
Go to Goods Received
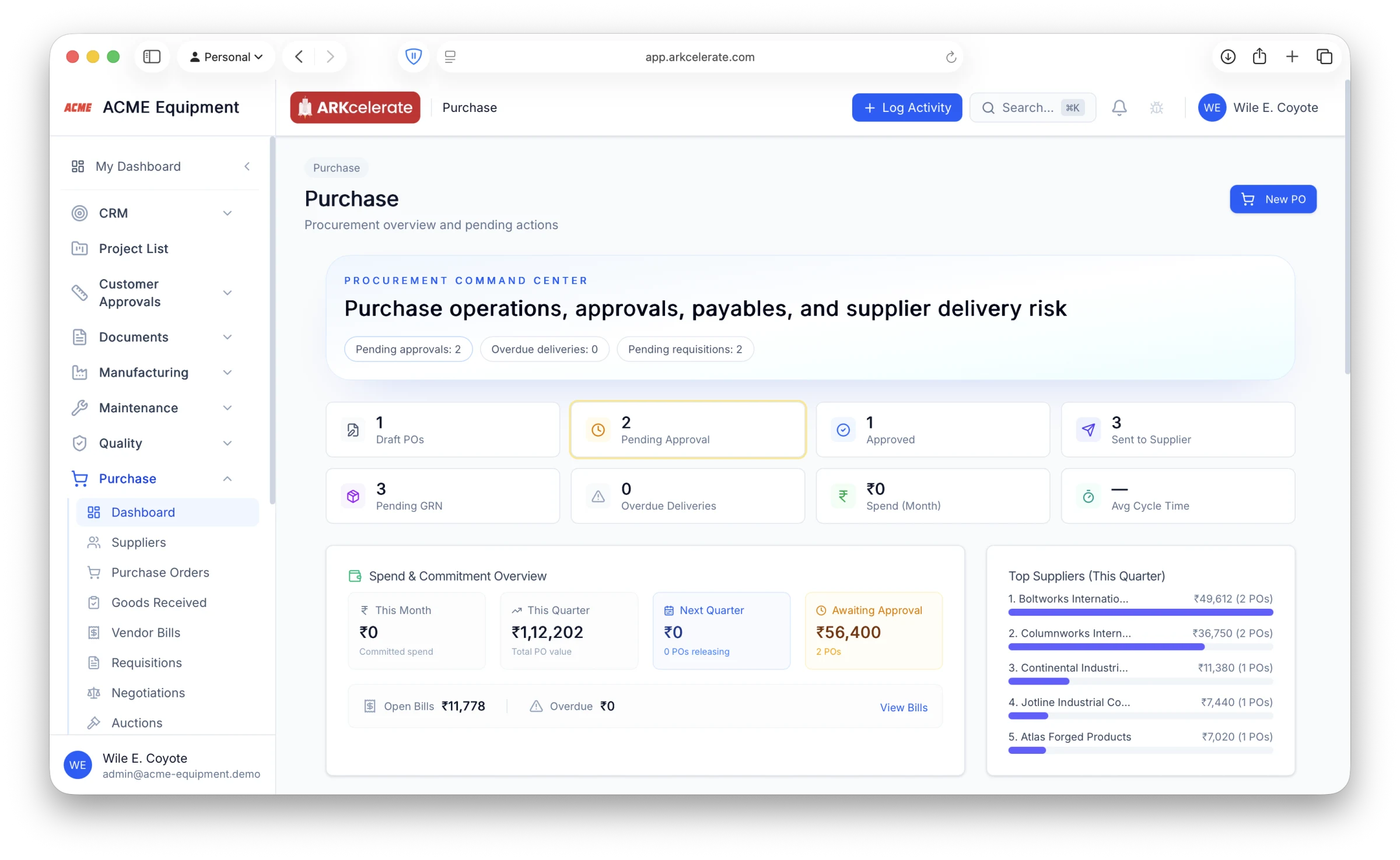coord(167,602)
